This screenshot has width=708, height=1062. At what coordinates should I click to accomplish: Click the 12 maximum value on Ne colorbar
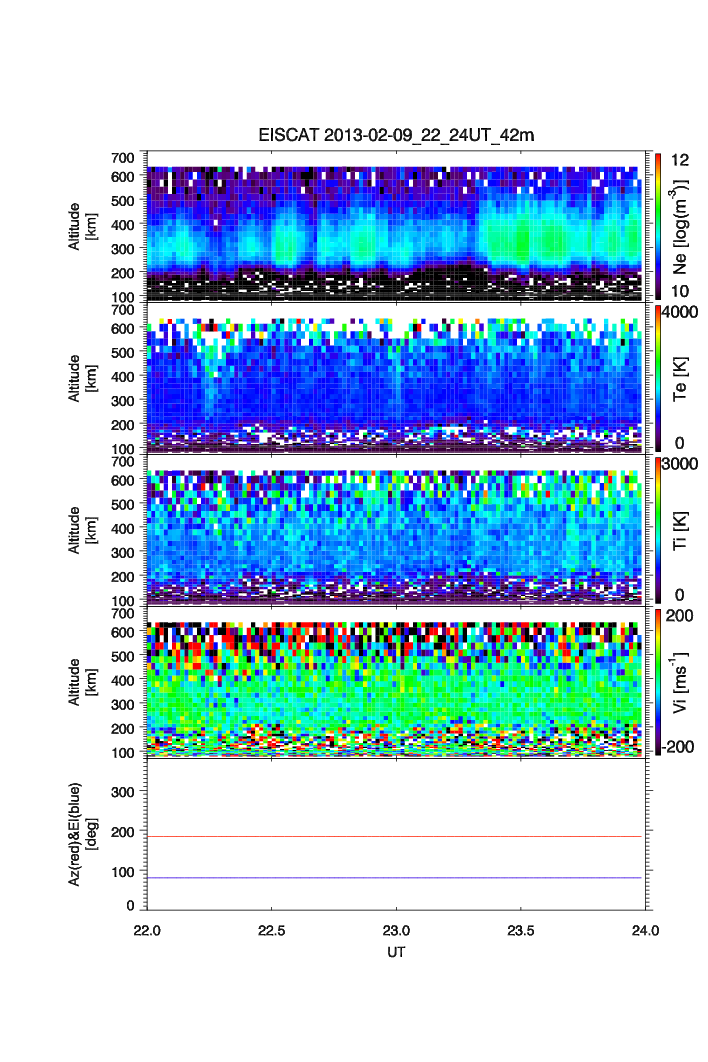point(680,160)
